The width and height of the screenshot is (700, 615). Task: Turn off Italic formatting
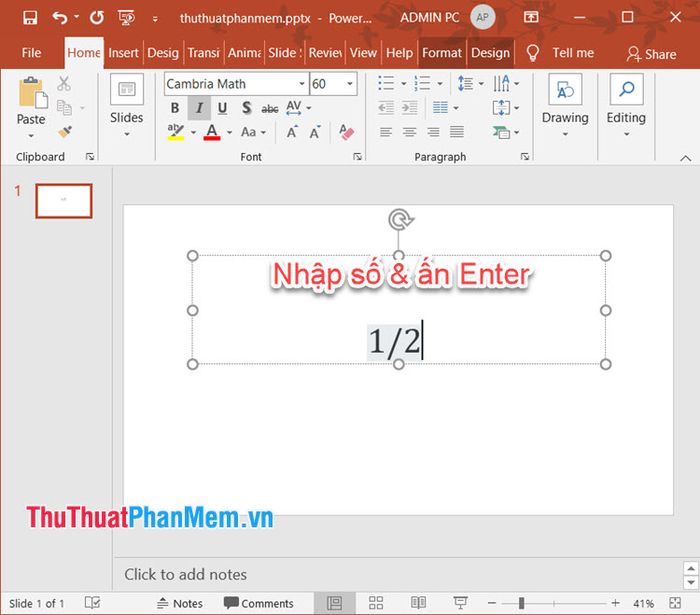coord(199,108)
